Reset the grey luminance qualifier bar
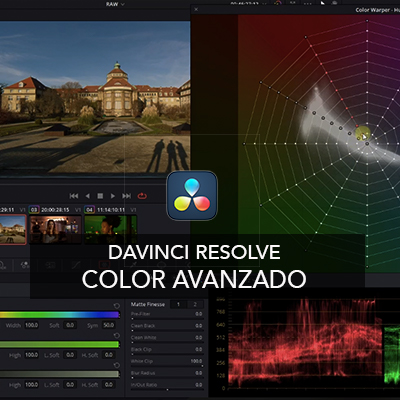This screenshot has width=400, height=400. [117, 365]
